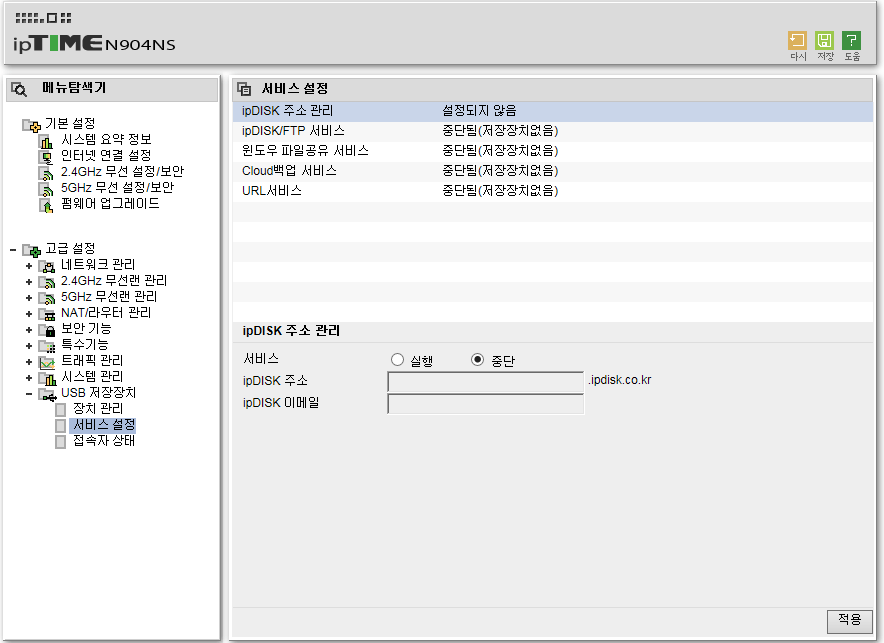Click the 보안 기능 lock icon
Image resolution: width=884 pixels, height=643 pixels.
[46, 330]
